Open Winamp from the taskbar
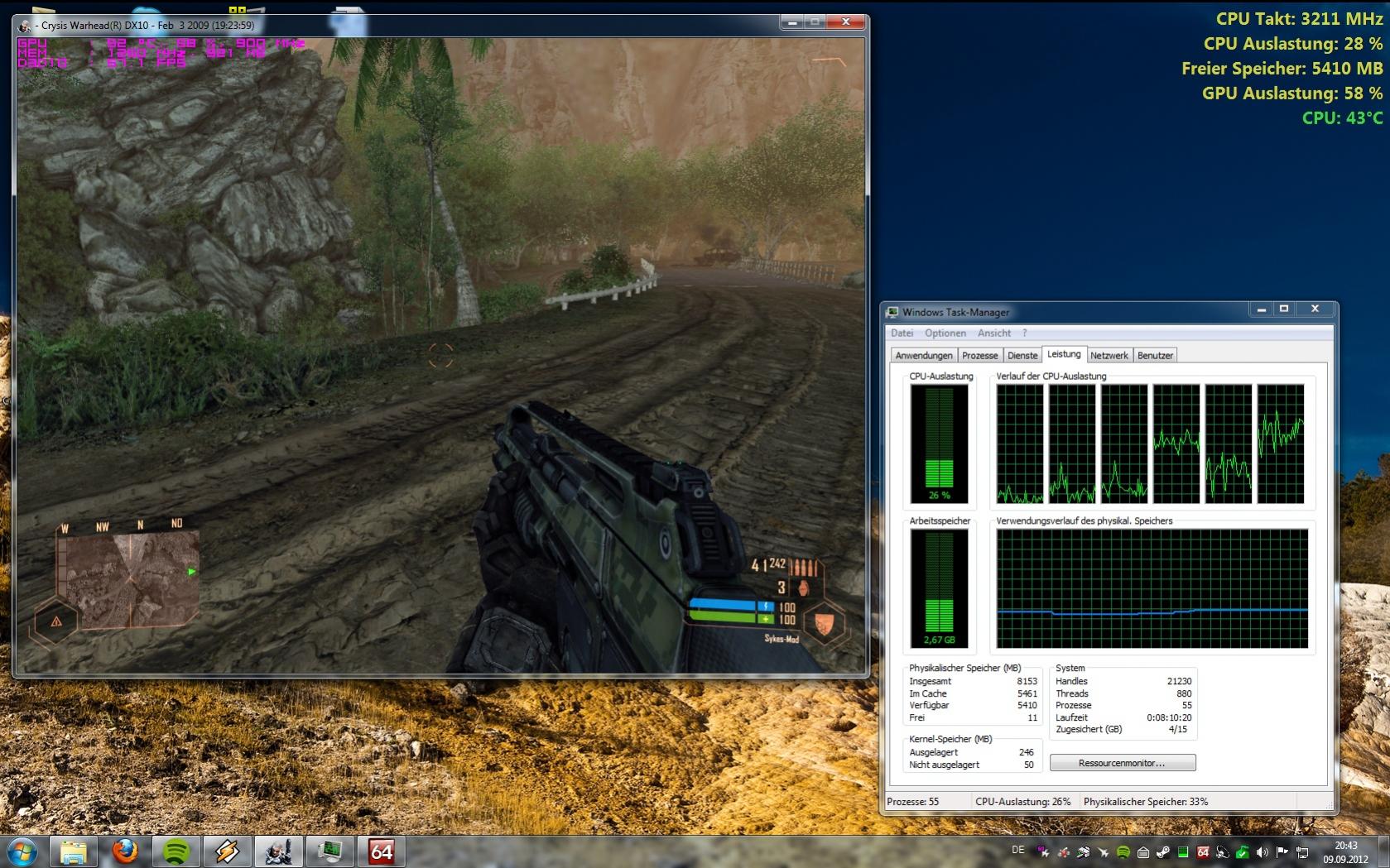 (228, 851)
